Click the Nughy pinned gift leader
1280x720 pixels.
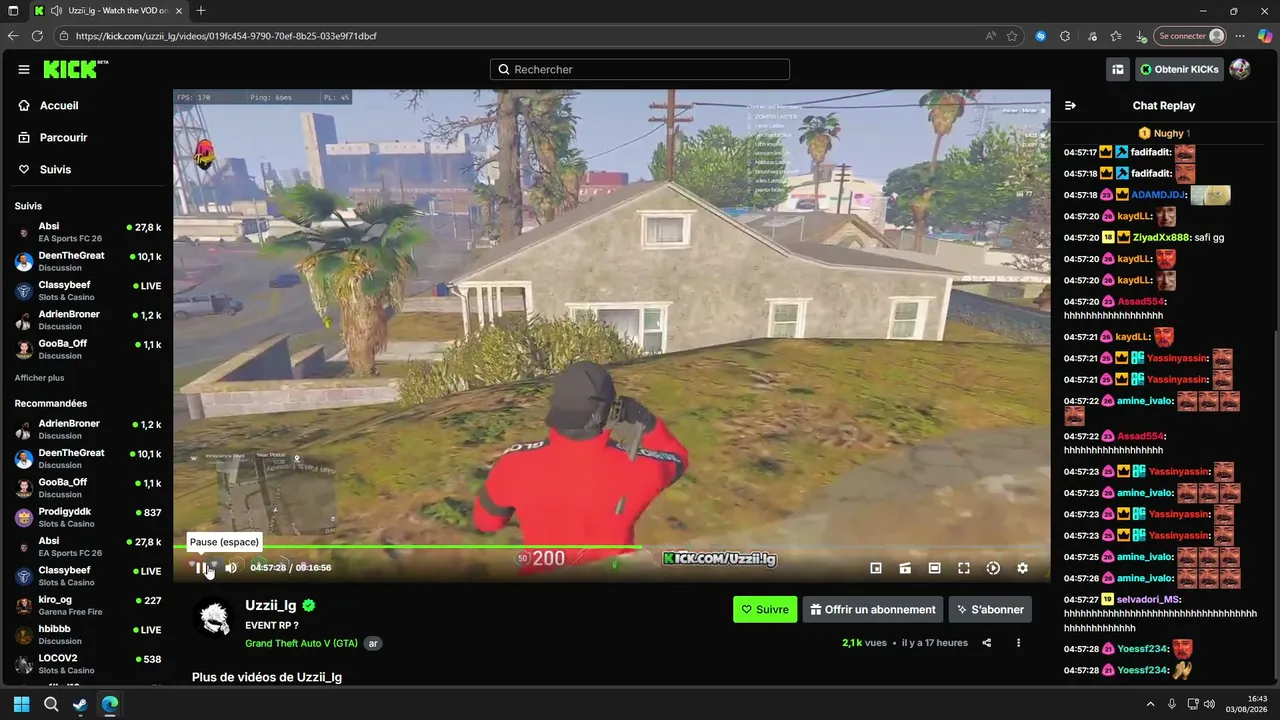(1164, 133)
